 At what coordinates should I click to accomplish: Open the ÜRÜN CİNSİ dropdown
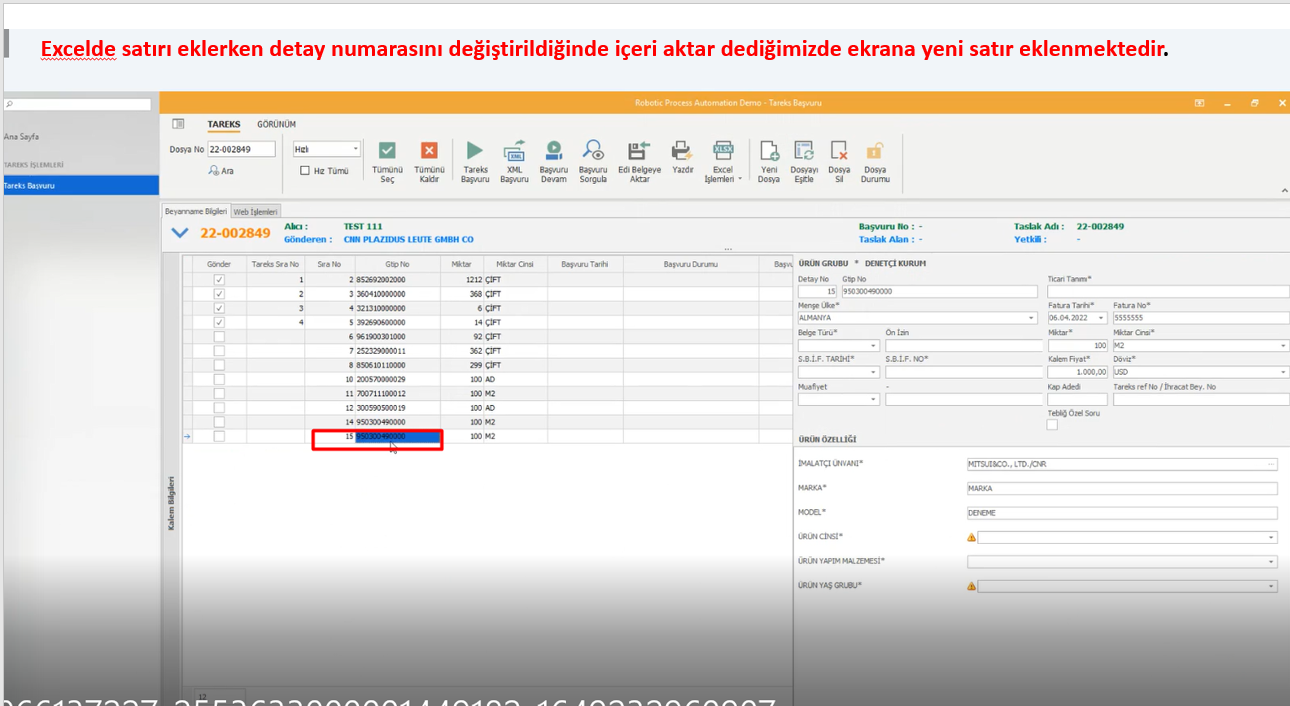(1271, 537)
